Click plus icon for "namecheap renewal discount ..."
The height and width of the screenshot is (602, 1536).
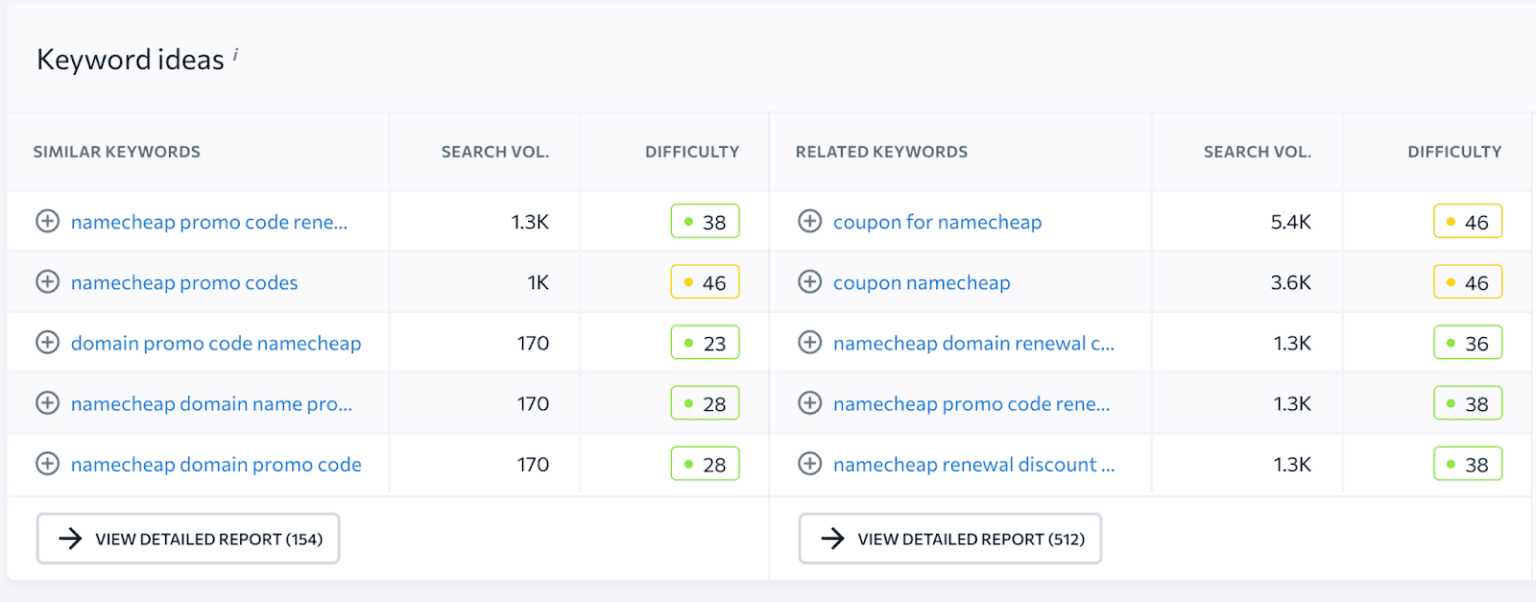[x=809, y=464]
